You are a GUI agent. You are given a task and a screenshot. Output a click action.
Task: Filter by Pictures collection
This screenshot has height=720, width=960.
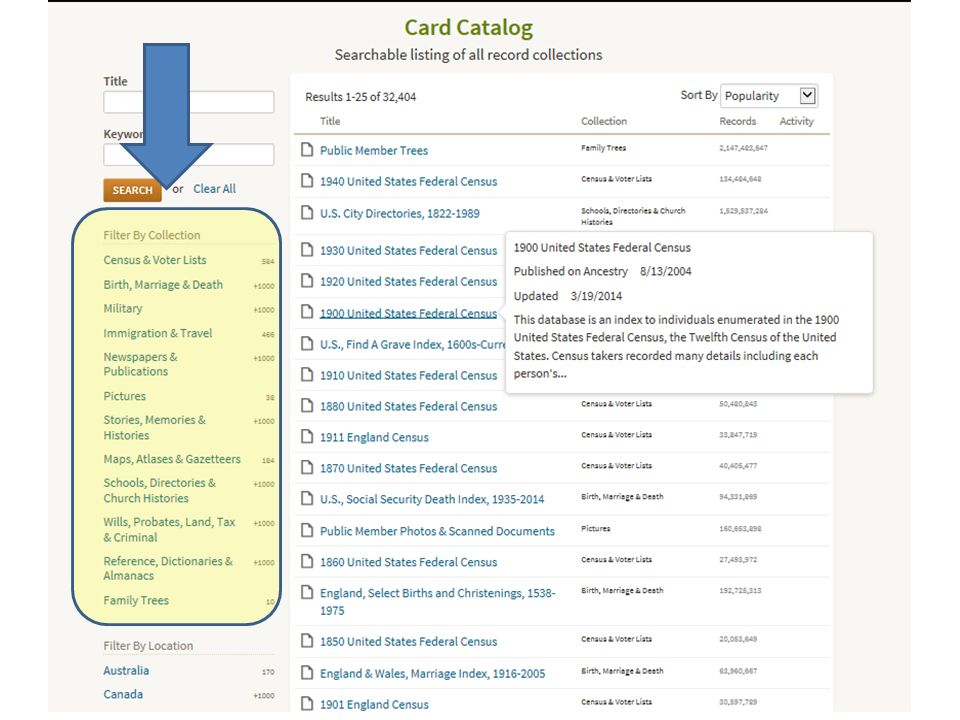(x=124, y=396)
